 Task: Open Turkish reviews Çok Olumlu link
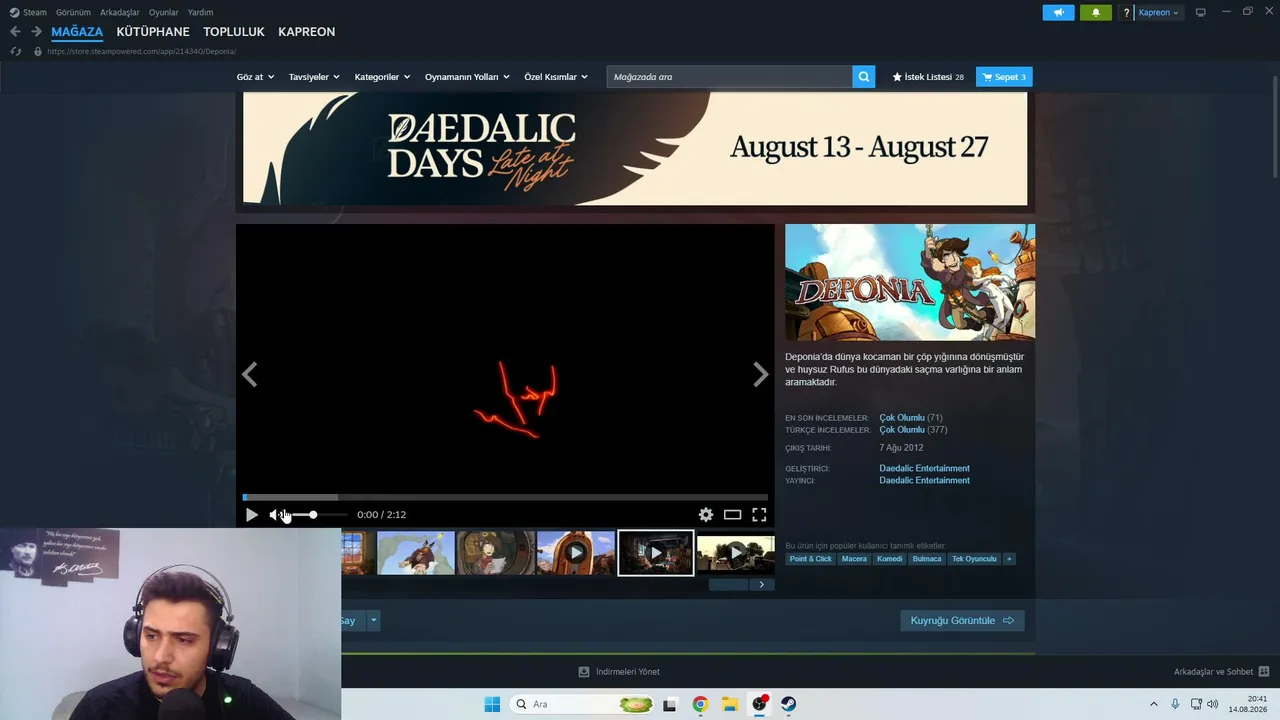902,430
